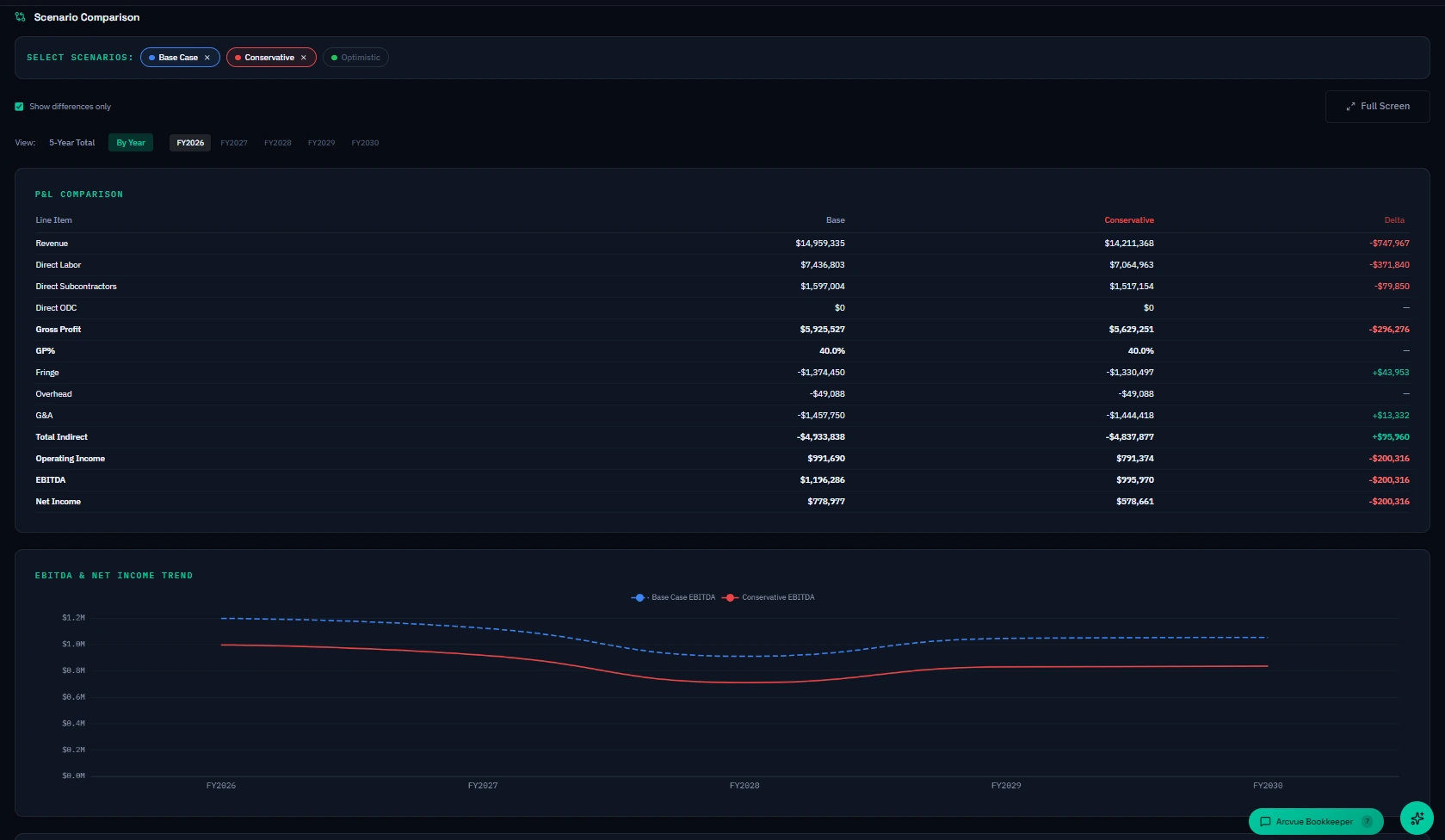Image resolution: width=1445 pixels, height=840 pixels.
Task: Click the Arcvue Bookkeeper chat icon
Action: [x=1265, y=822]
